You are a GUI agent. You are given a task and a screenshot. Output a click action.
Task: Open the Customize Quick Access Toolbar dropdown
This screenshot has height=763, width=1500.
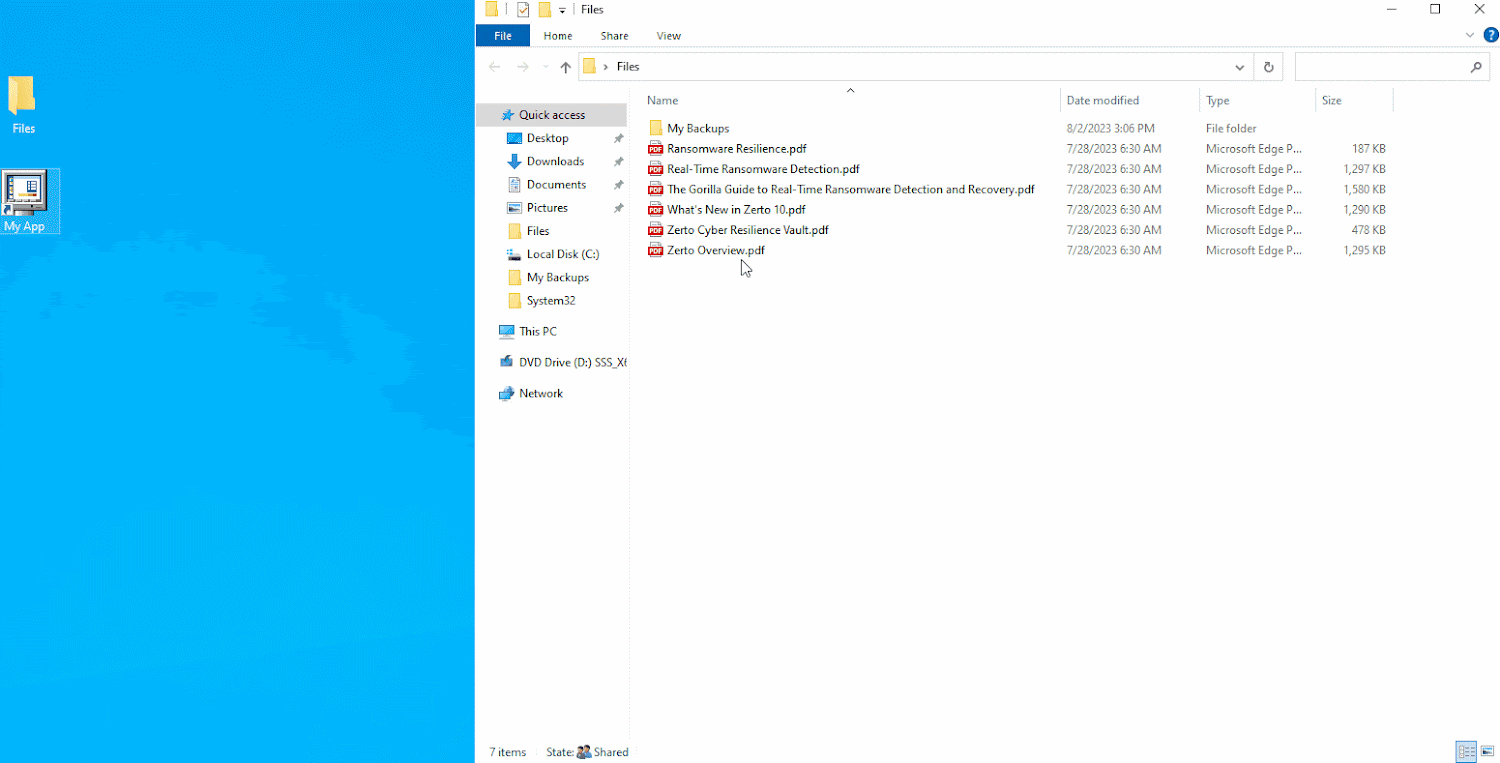561,9
